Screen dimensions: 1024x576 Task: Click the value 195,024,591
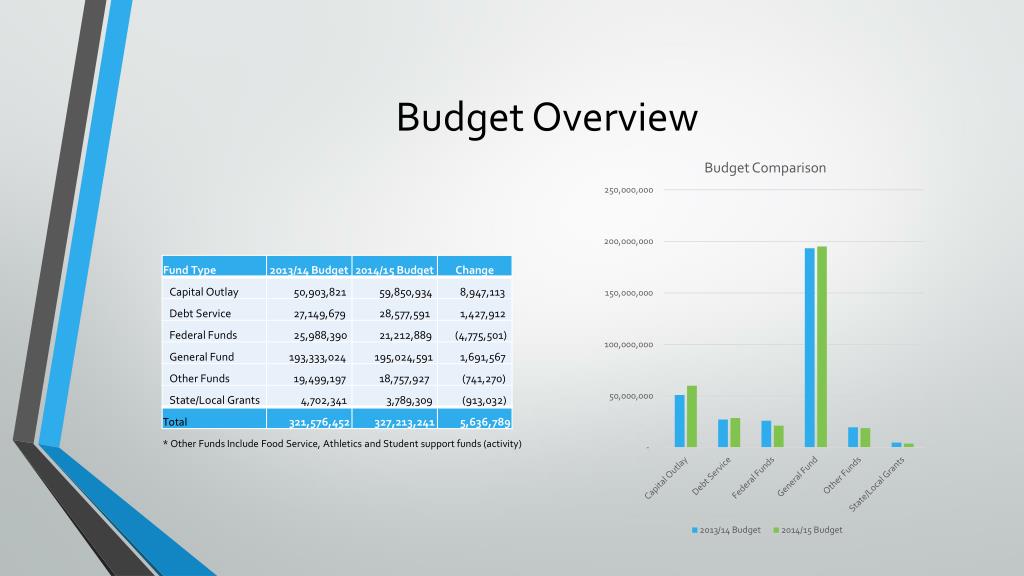pyautogui.click(x=403, y=358)
